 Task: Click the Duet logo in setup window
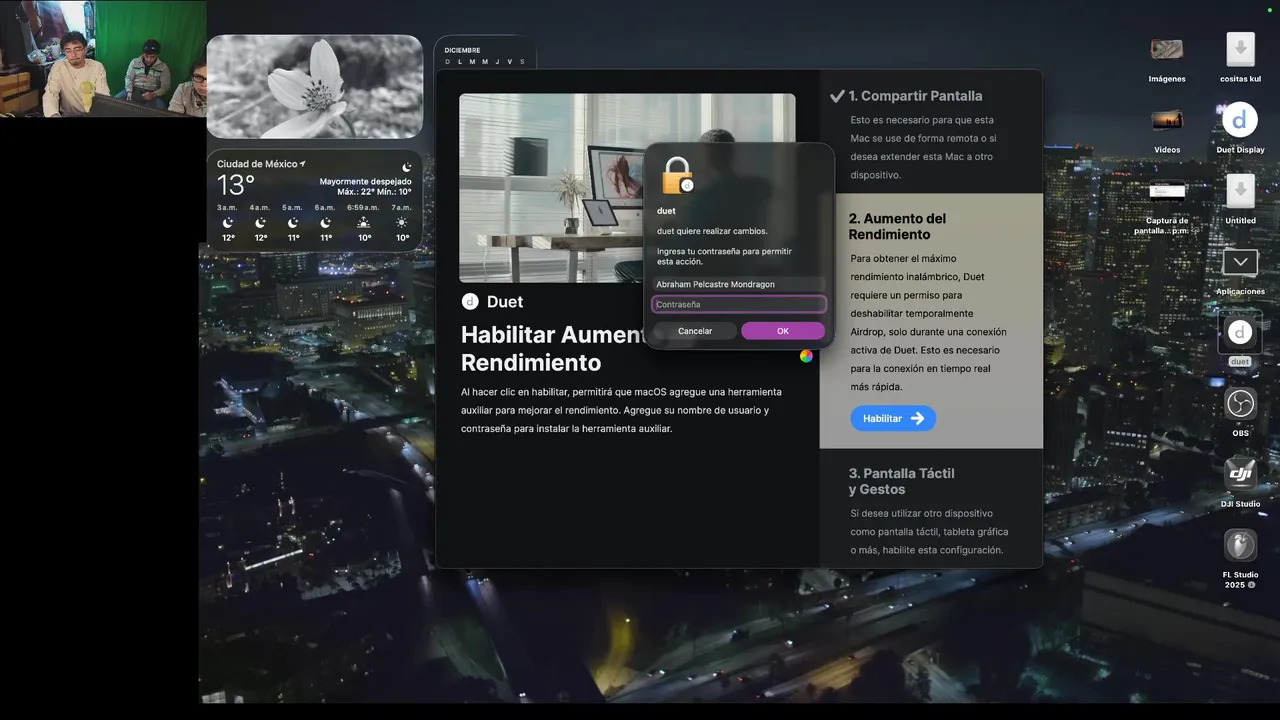tap(470, 301)
